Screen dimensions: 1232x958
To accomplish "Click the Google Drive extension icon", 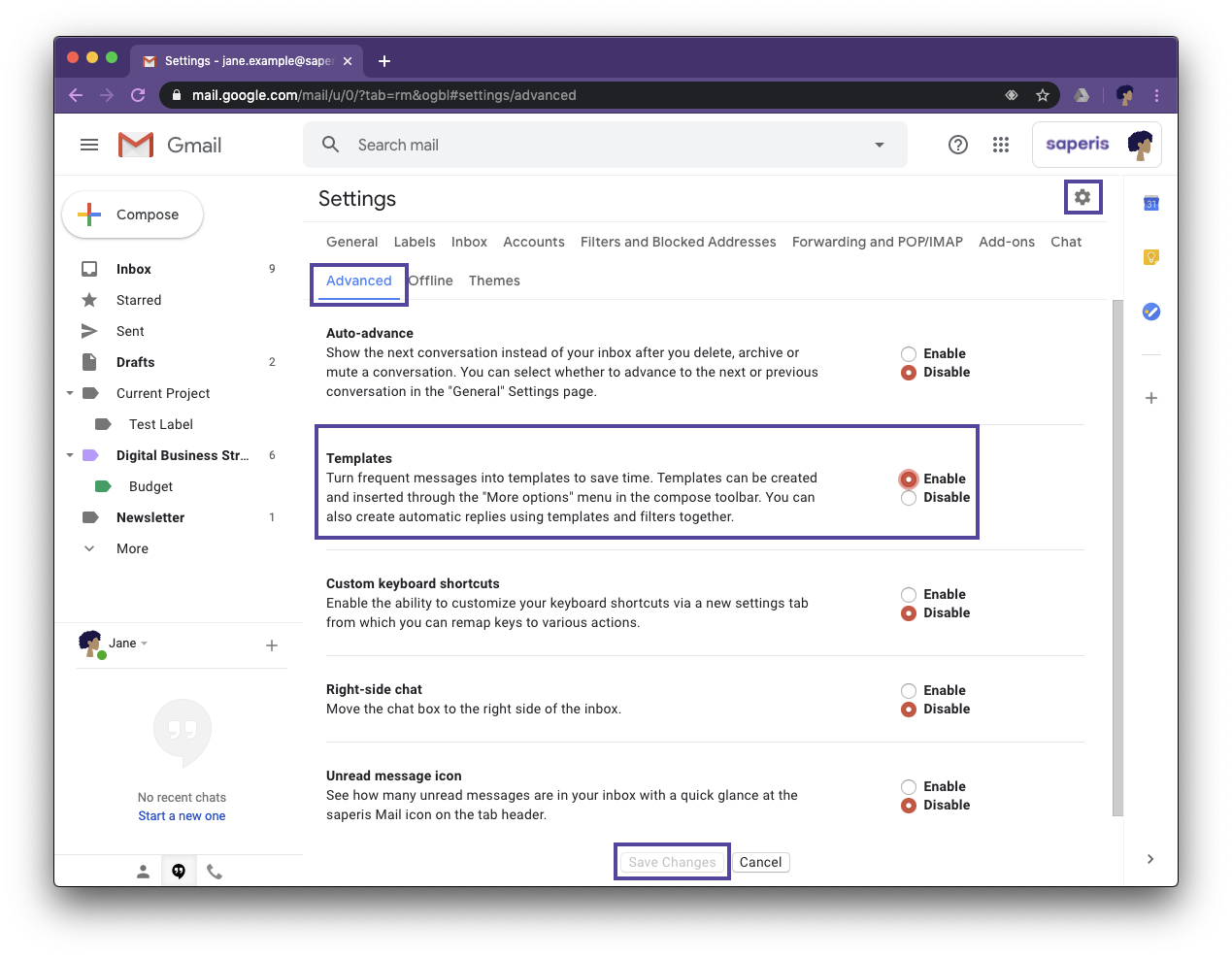I will click(x=1082, y=95).
